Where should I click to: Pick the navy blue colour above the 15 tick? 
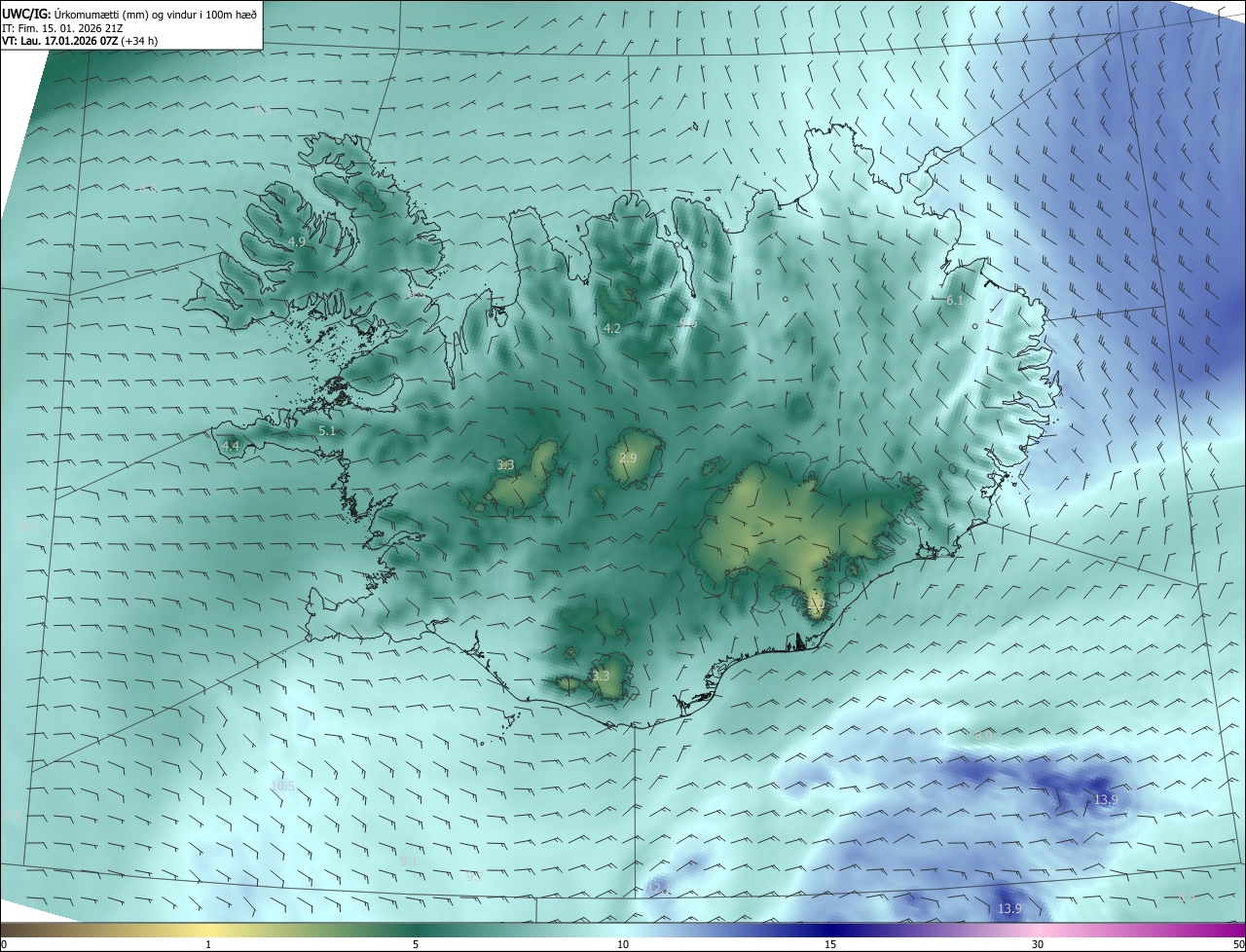[x=830, y=930]
